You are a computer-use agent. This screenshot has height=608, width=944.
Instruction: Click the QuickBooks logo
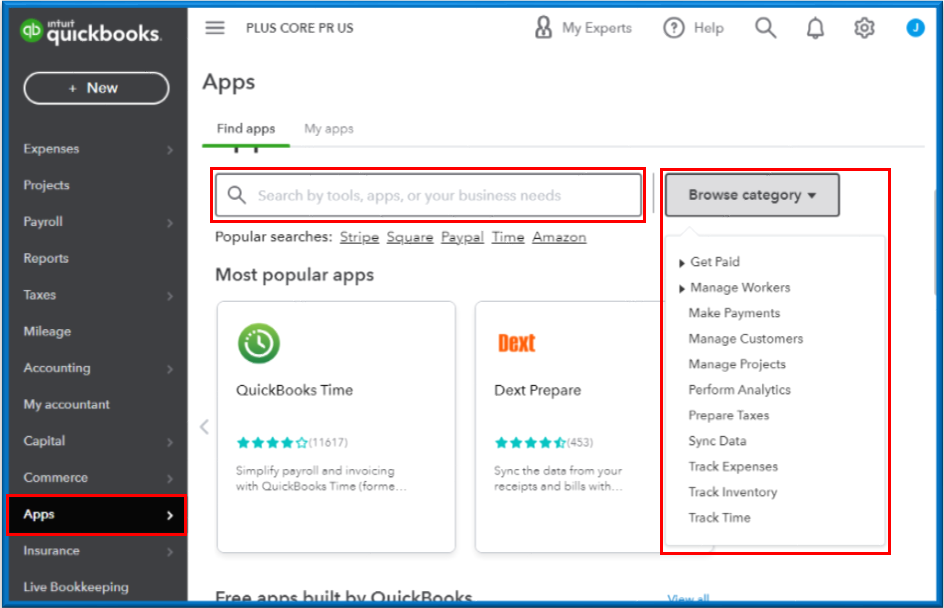90,31
